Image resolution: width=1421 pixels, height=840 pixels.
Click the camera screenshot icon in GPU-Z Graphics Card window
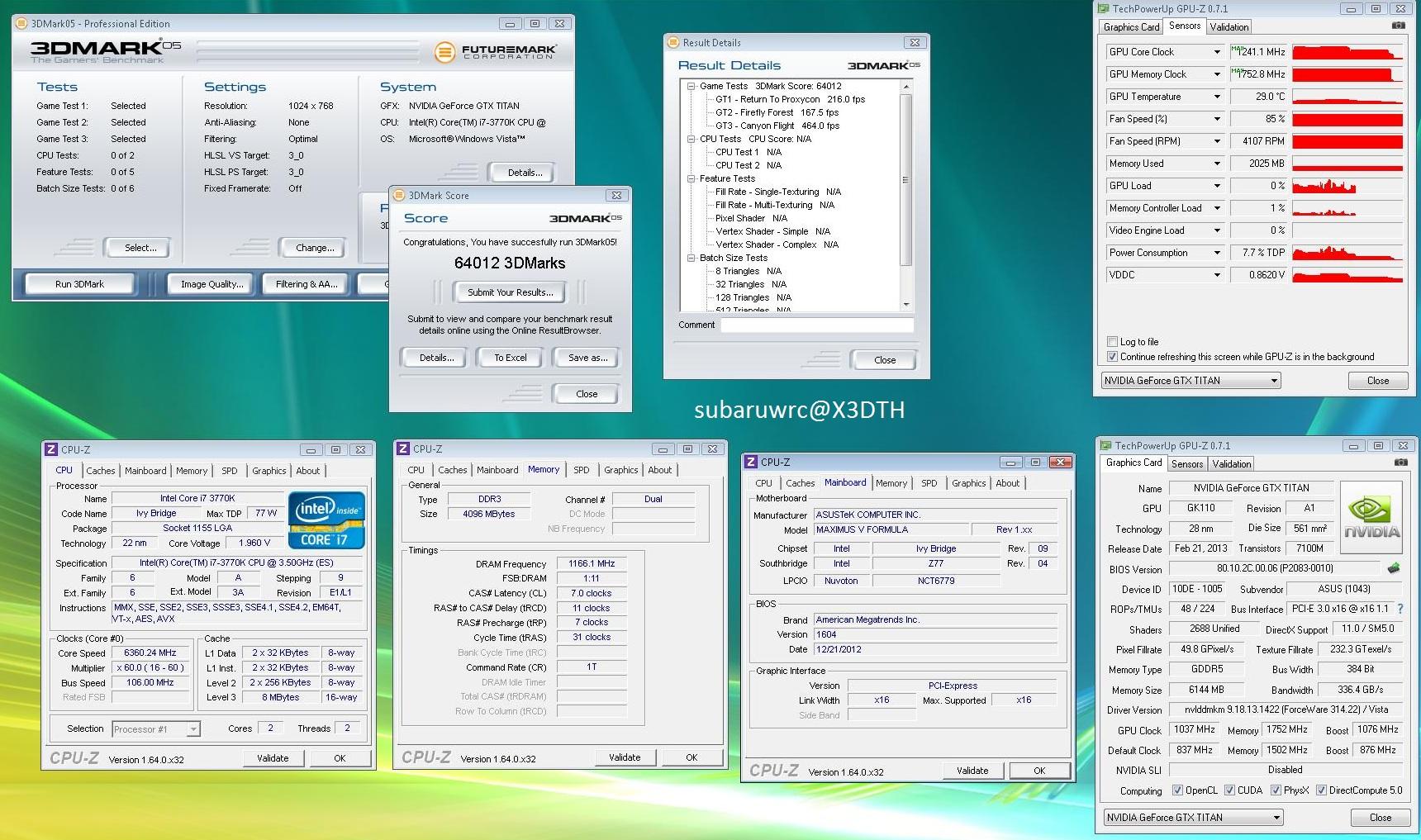(1400, 463)
